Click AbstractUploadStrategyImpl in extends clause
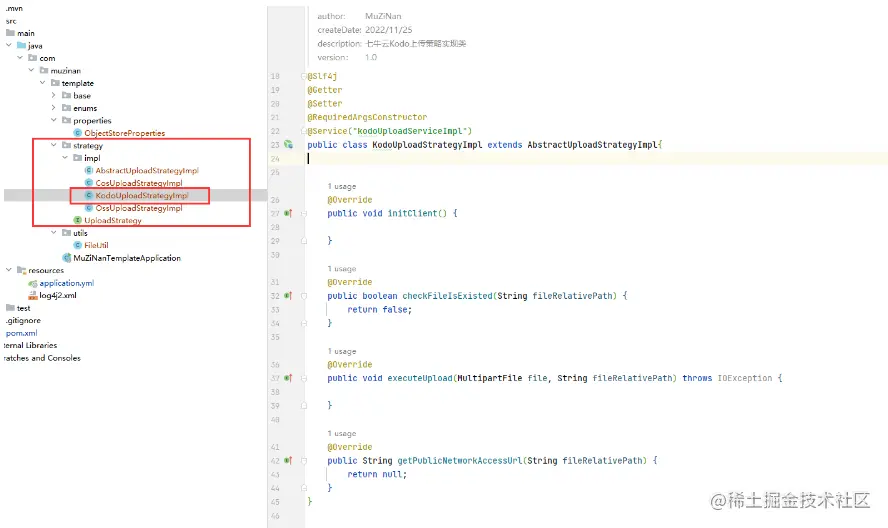Screen dimensions: 888x528 592,145
